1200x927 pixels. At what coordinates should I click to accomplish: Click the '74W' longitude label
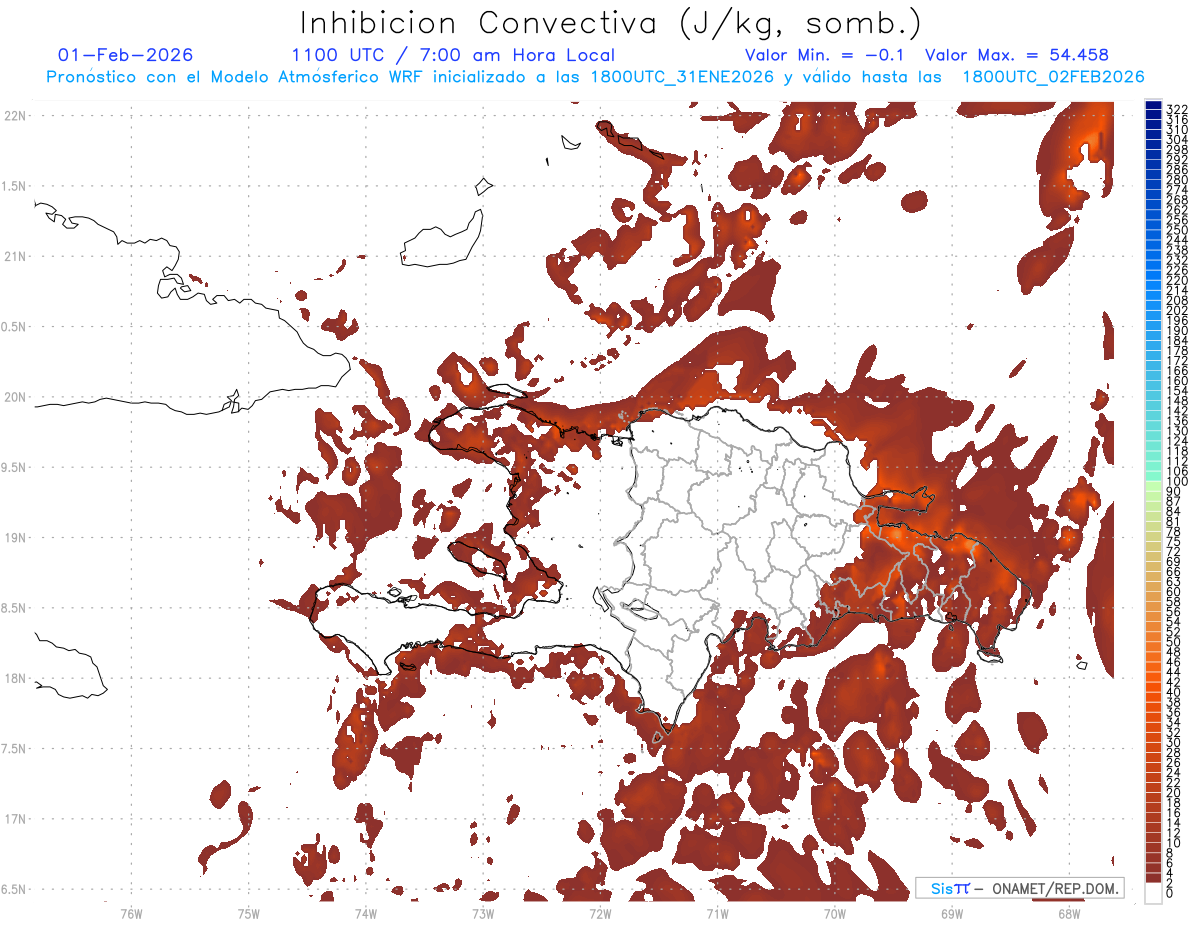click(365, 913)
